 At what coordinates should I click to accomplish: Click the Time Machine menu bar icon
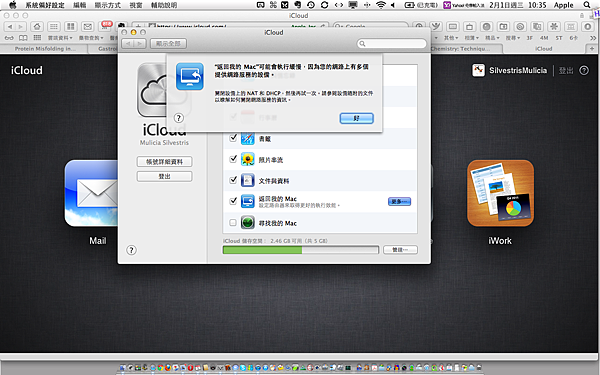point(311,5)
